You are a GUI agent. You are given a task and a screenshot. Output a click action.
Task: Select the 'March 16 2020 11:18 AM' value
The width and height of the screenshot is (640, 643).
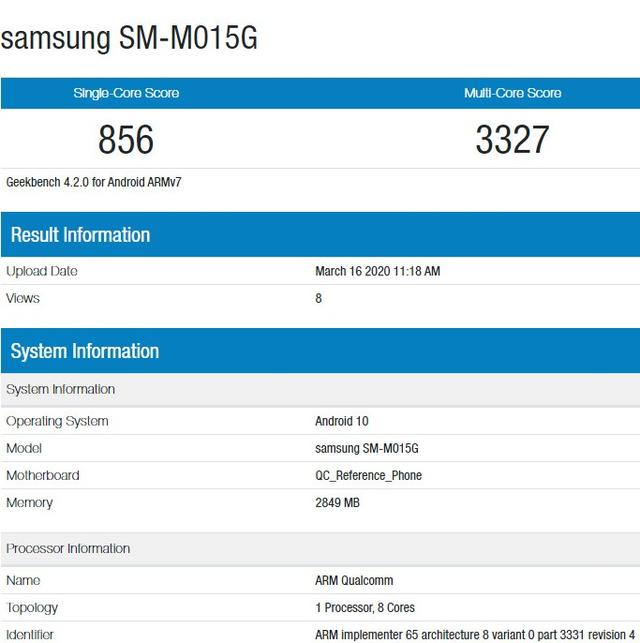(378, 271)
